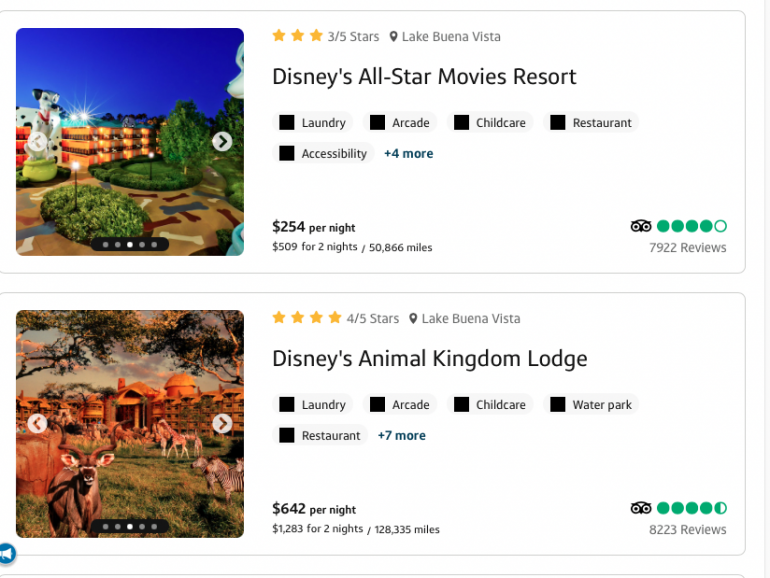Image resolution: width=770 pixels, height=578 pixels.
Task: Click Laundry amenity icon for All-Star Movies
Action: (x=287, y=123)
